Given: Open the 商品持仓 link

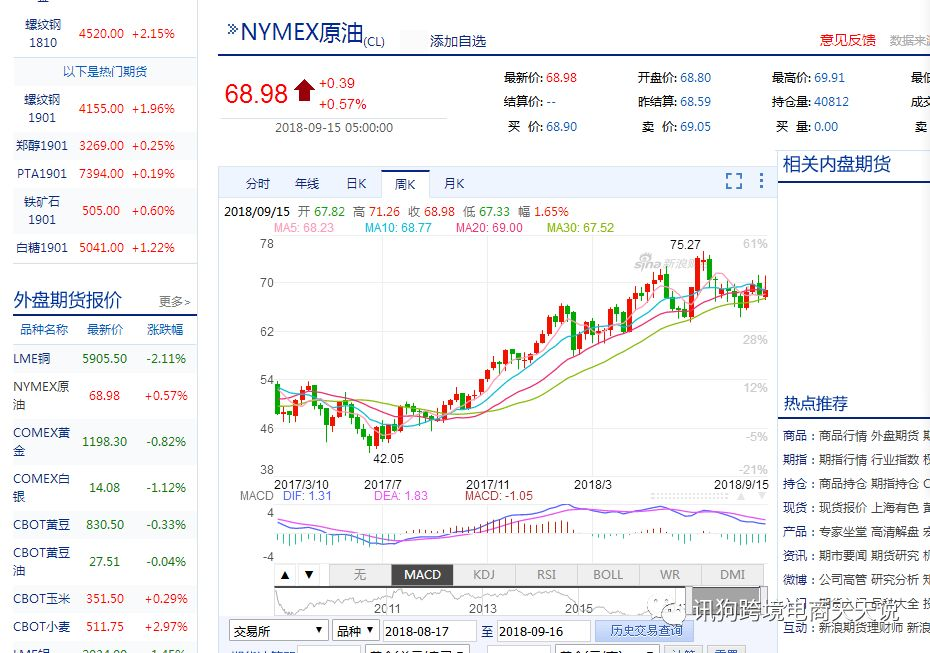Looking at the screenshot, I should 843,484.
